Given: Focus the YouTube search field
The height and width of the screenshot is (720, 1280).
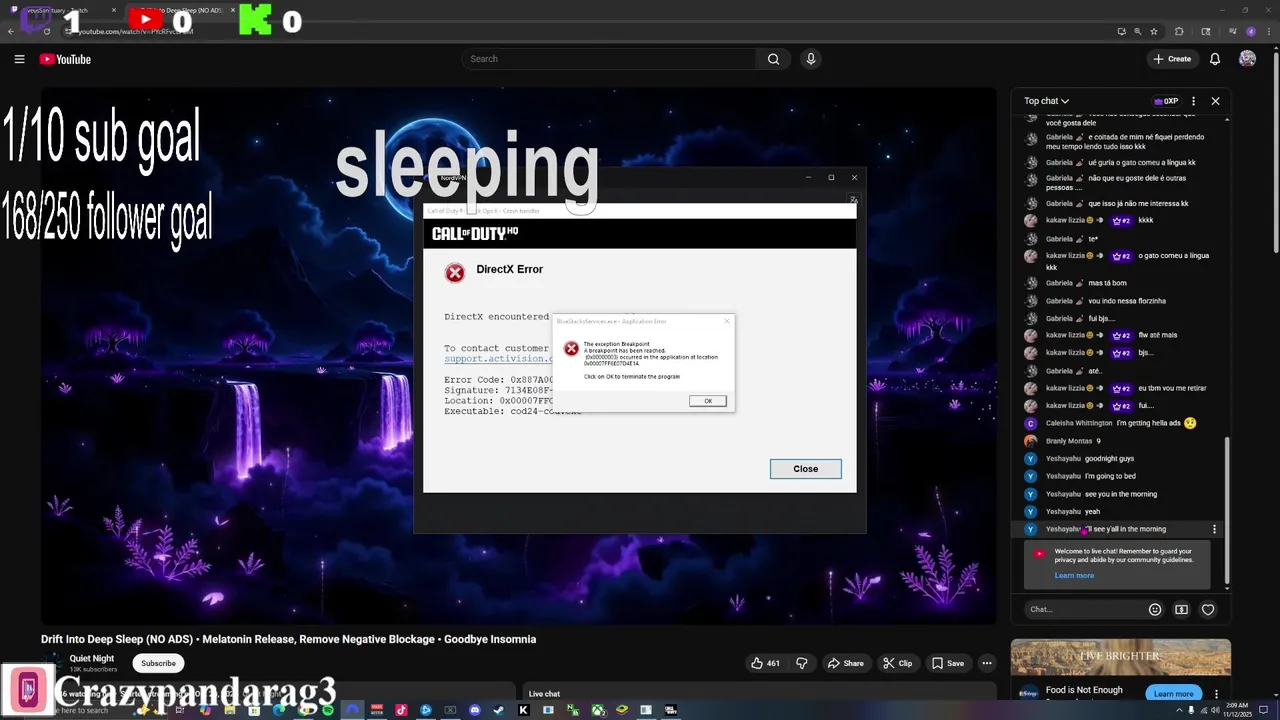Looking at the screenshot, I should point(609,59).
